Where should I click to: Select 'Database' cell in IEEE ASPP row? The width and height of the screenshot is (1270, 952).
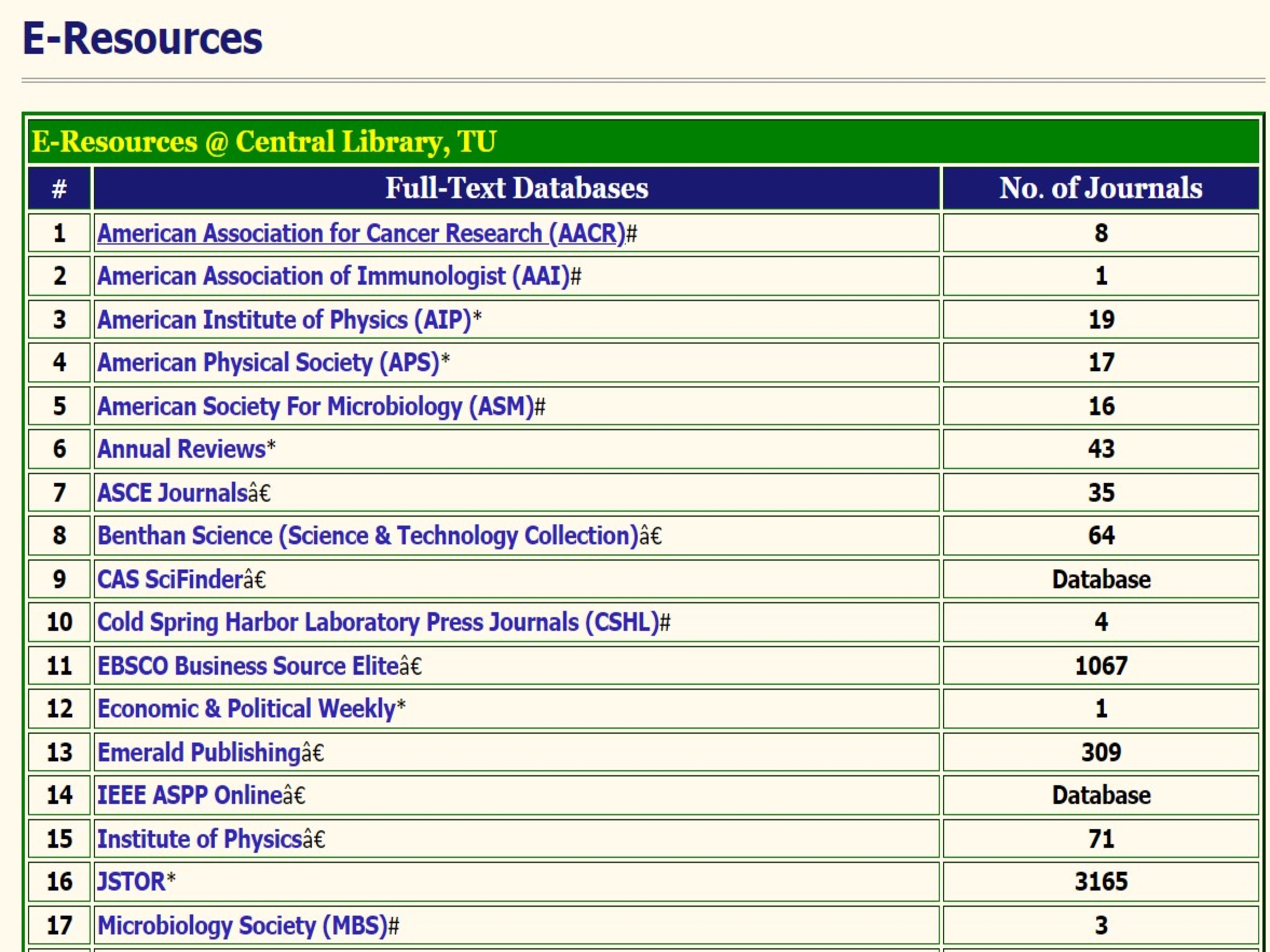[1101, 795]
